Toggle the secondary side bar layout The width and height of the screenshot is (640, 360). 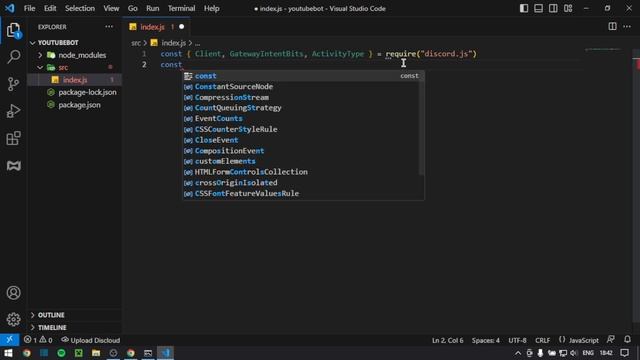(553, 8)
